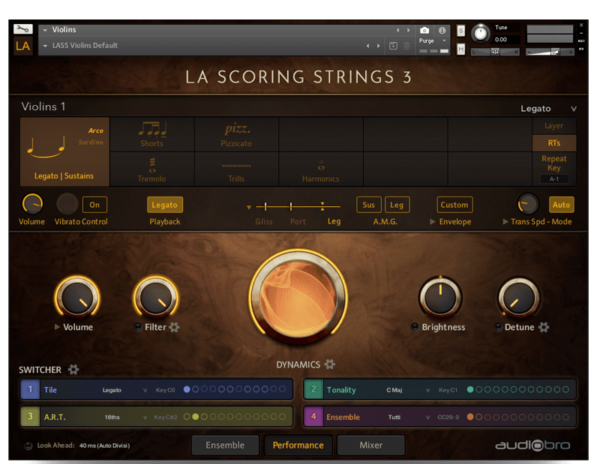Switch to the Performance tab
The width and height of the screenshot is (606, 464).
pyautogui.click(x=298, y=445)
